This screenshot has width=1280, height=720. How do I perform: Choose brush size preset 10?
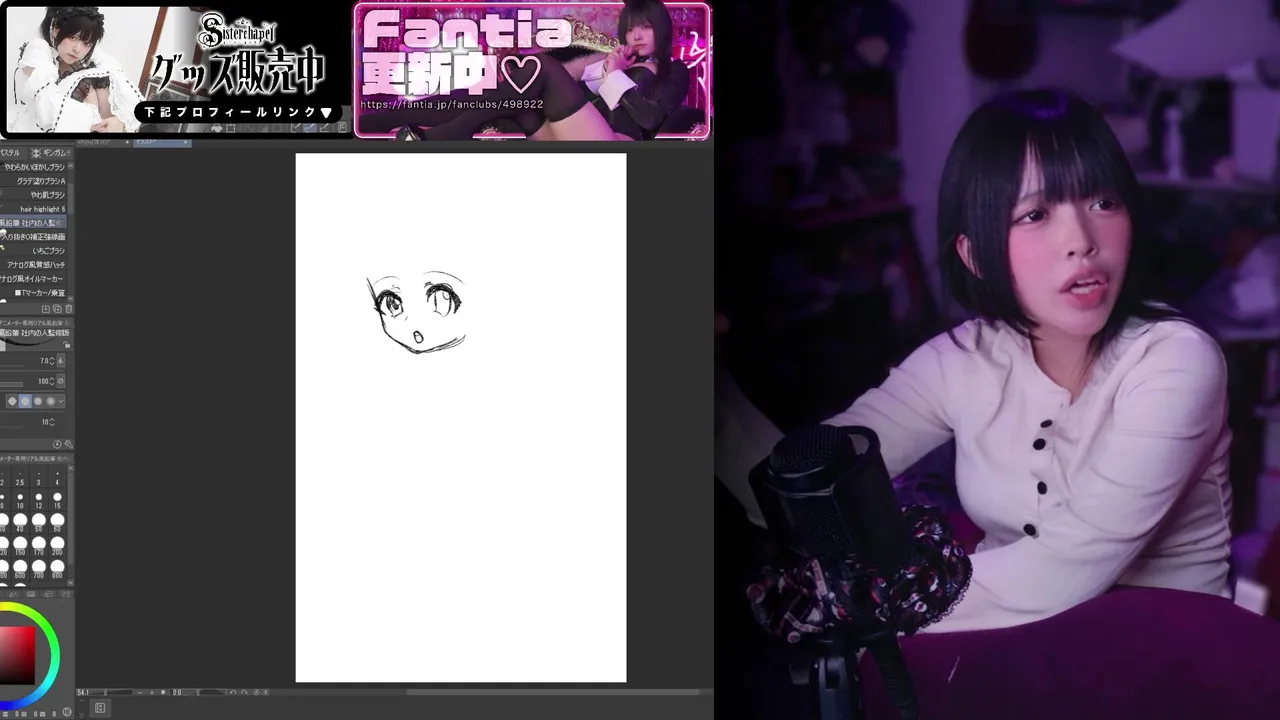coord(20,500)
